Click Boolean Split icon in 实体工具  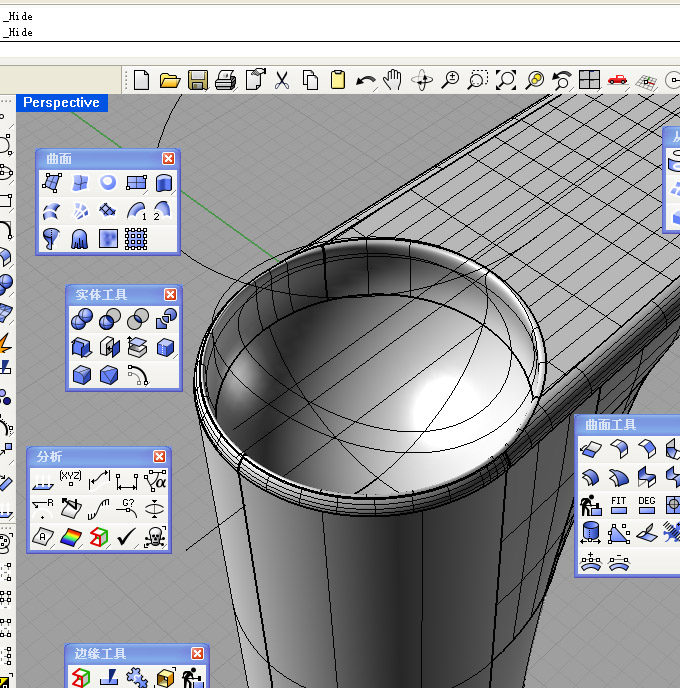166,319
